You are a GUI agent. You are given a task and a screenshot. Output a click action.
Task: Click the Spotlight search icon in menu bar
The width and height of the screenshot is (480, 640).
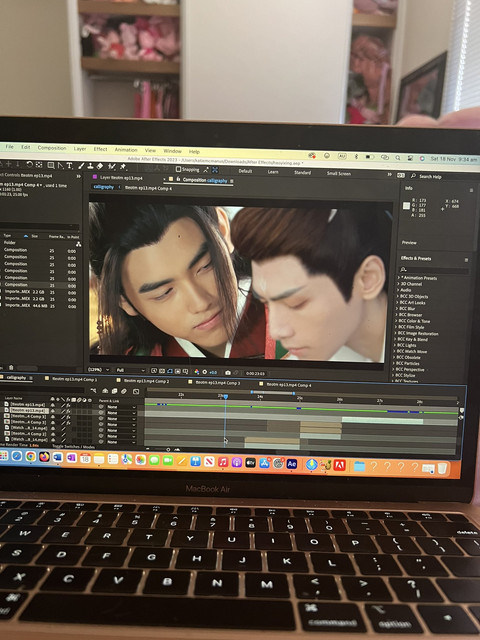tap(398, 158)
